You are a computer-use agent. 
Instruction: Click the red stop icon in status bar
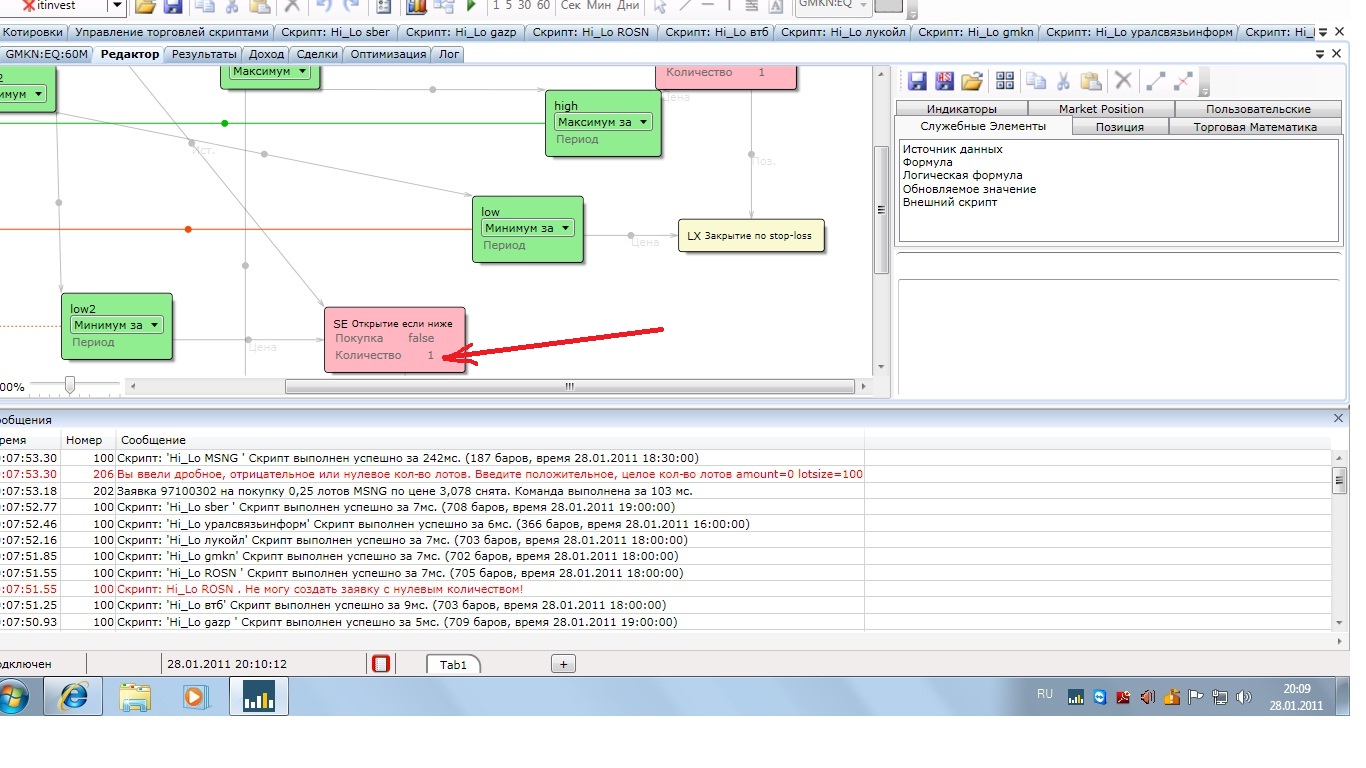381,664
